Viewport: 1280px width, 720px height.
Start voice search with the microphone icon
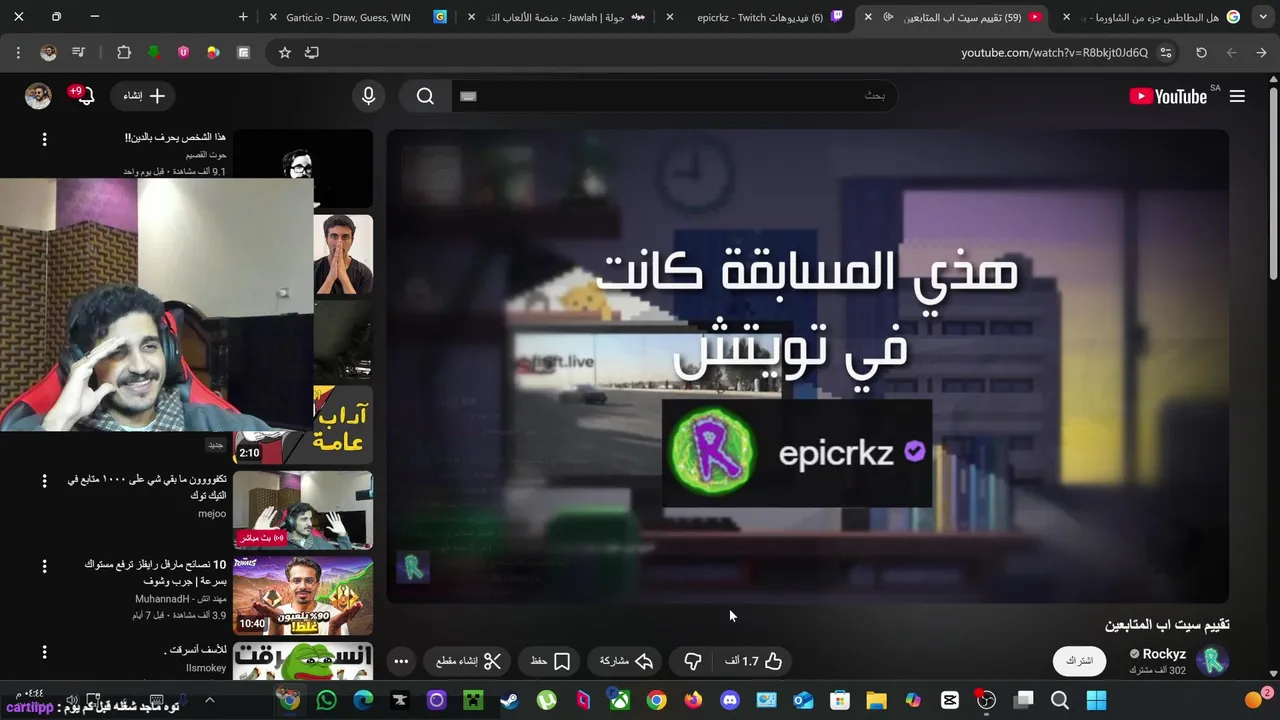pyautogui.click(x=369, y=96)
